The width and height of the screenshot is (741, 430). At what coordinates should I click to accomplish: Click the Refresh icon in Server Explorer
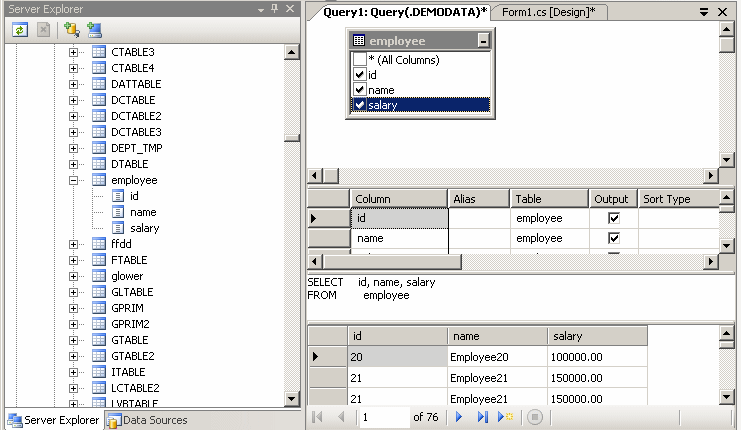[x=19, y=30]
